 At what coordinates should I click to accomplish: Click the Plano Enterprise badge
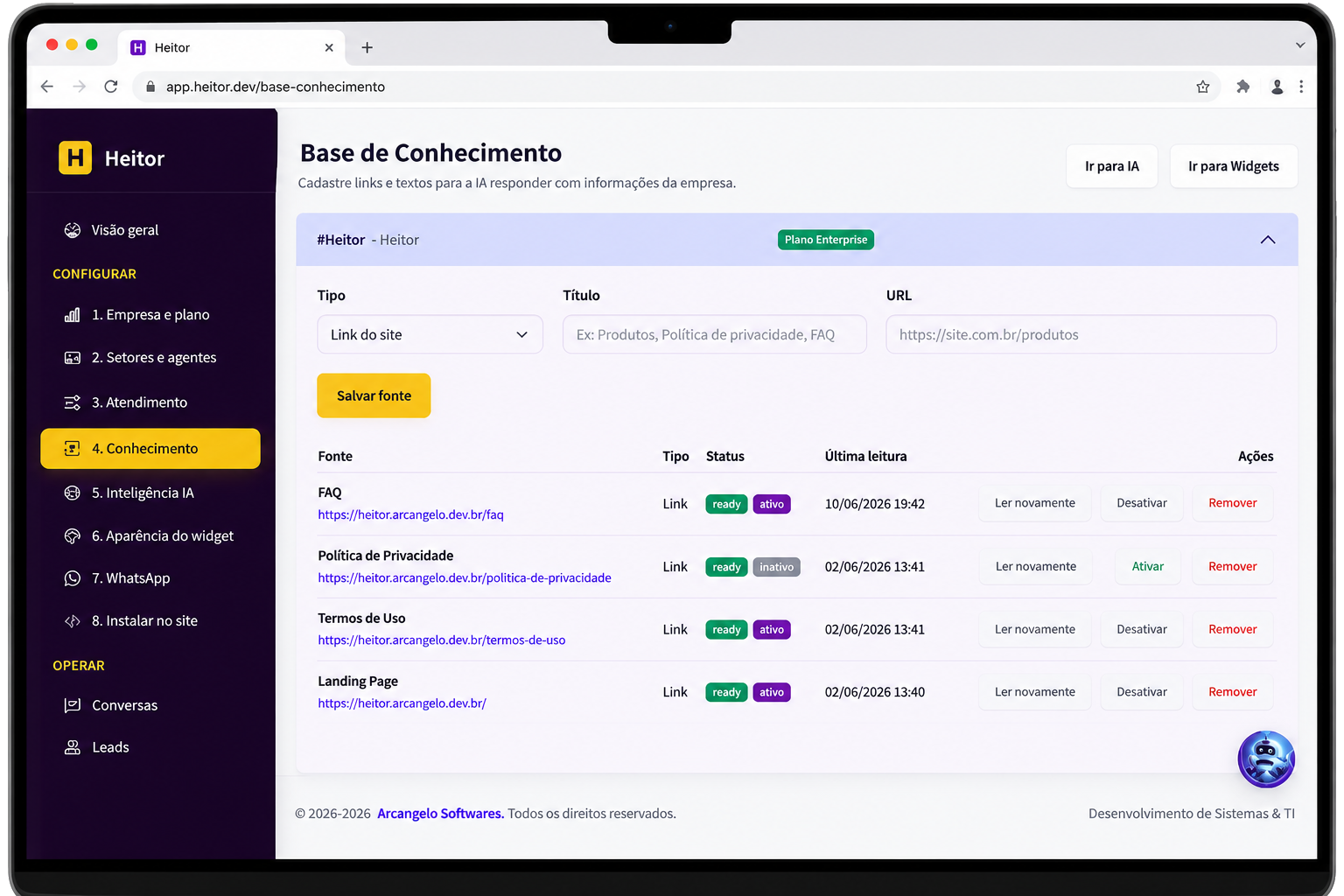click(x=826, y=240)
